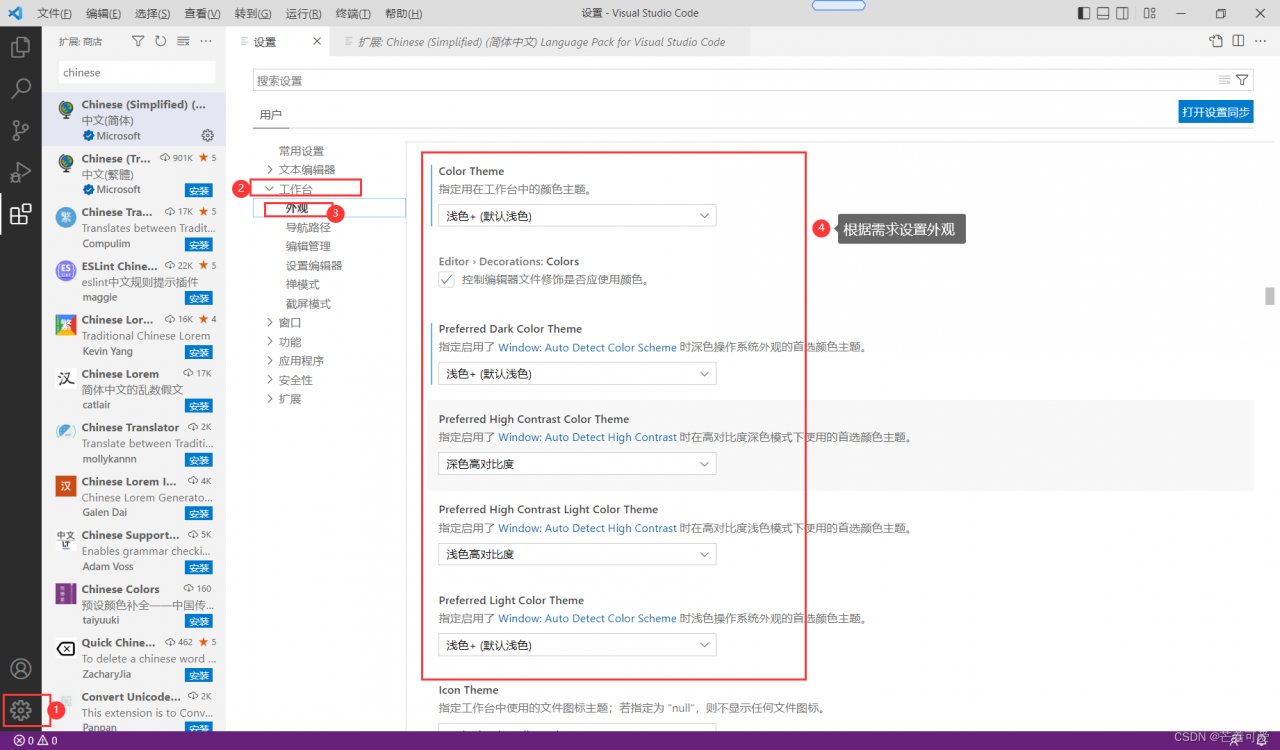Screen dimensions: 1280x750
Task: Select 常用设置 in settings tree
Action: 301,151
